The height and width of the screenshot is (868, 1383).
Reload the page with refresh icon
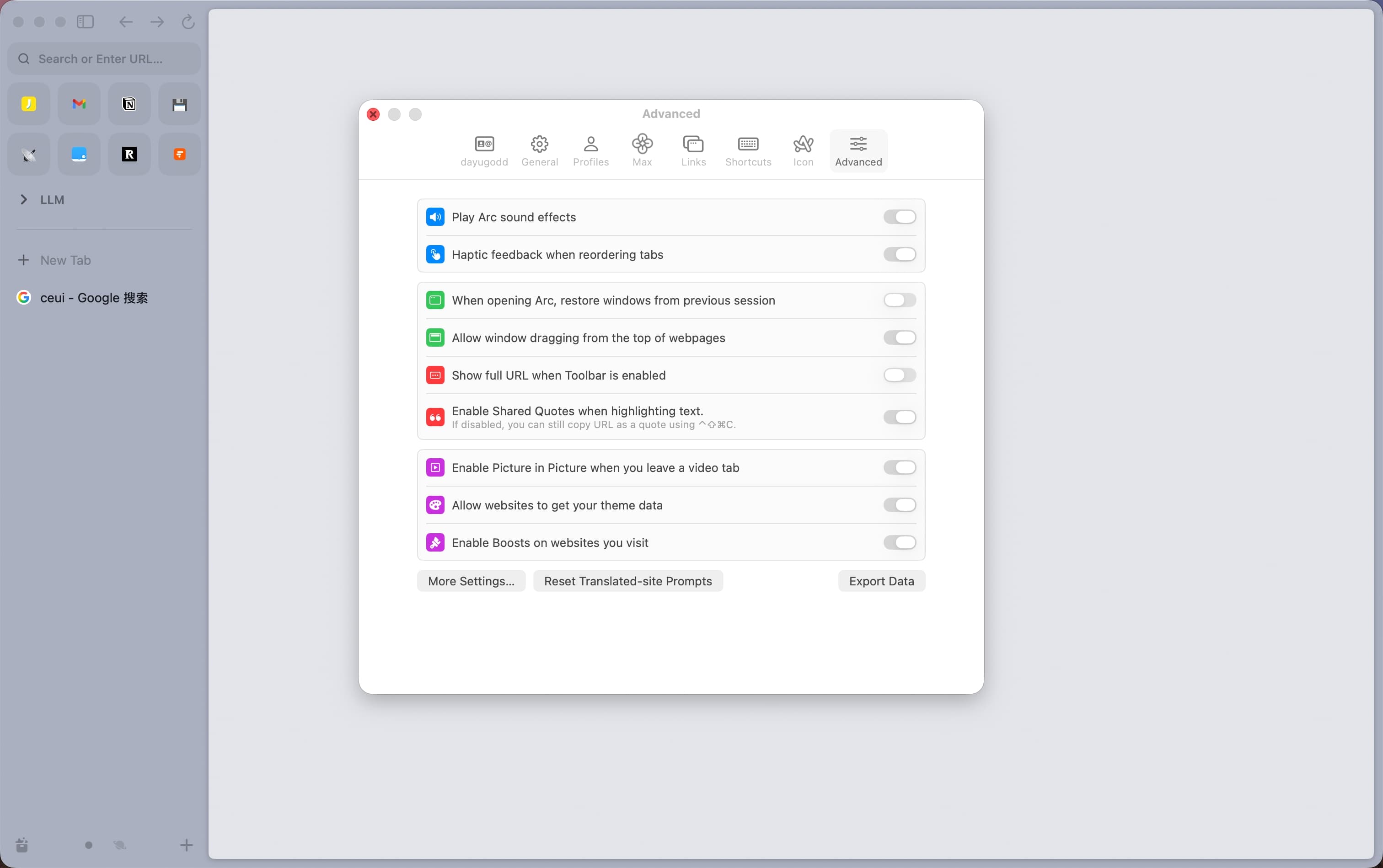click(x=188, y=22)
